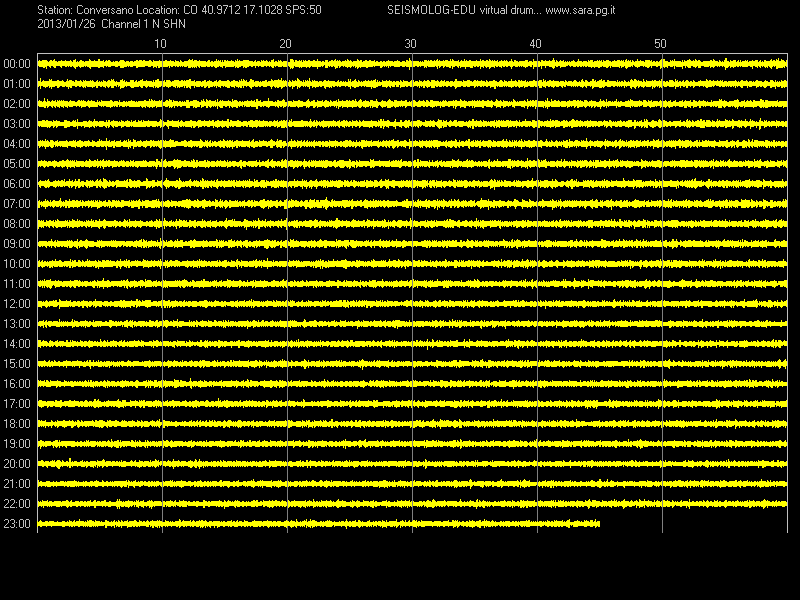Click the Channel 1 N SHN label
800x600 pixels.
click(x=143, y=24)
